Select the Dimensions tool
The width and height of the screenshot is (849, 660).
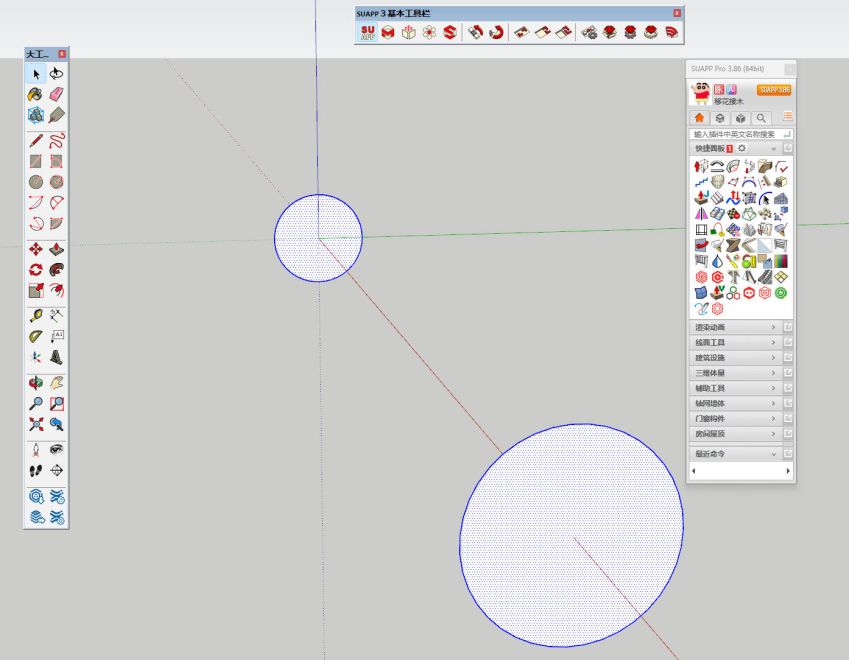(x=56, y=316)
